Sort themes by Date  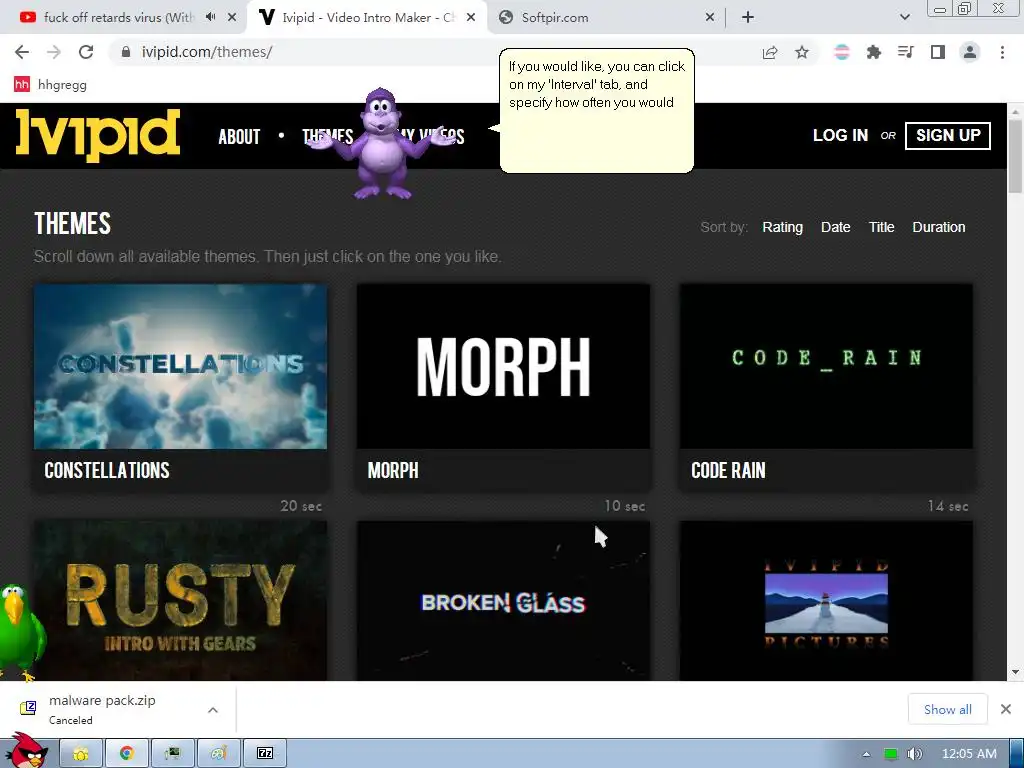click(x=835, y=227)
